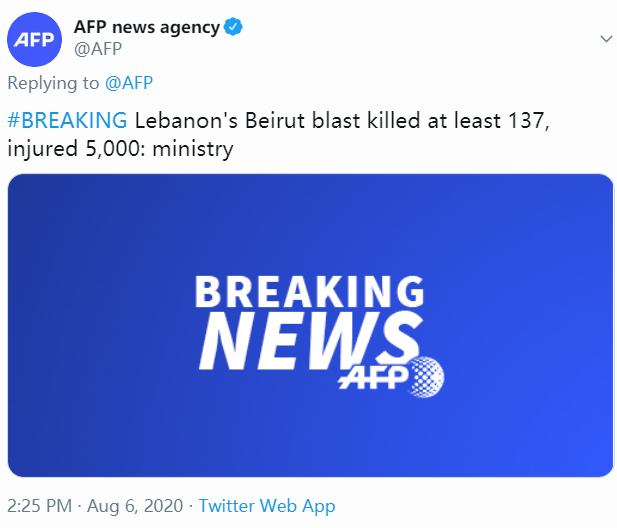Open the Twitter Web App source link

click(x=267, y=506)
